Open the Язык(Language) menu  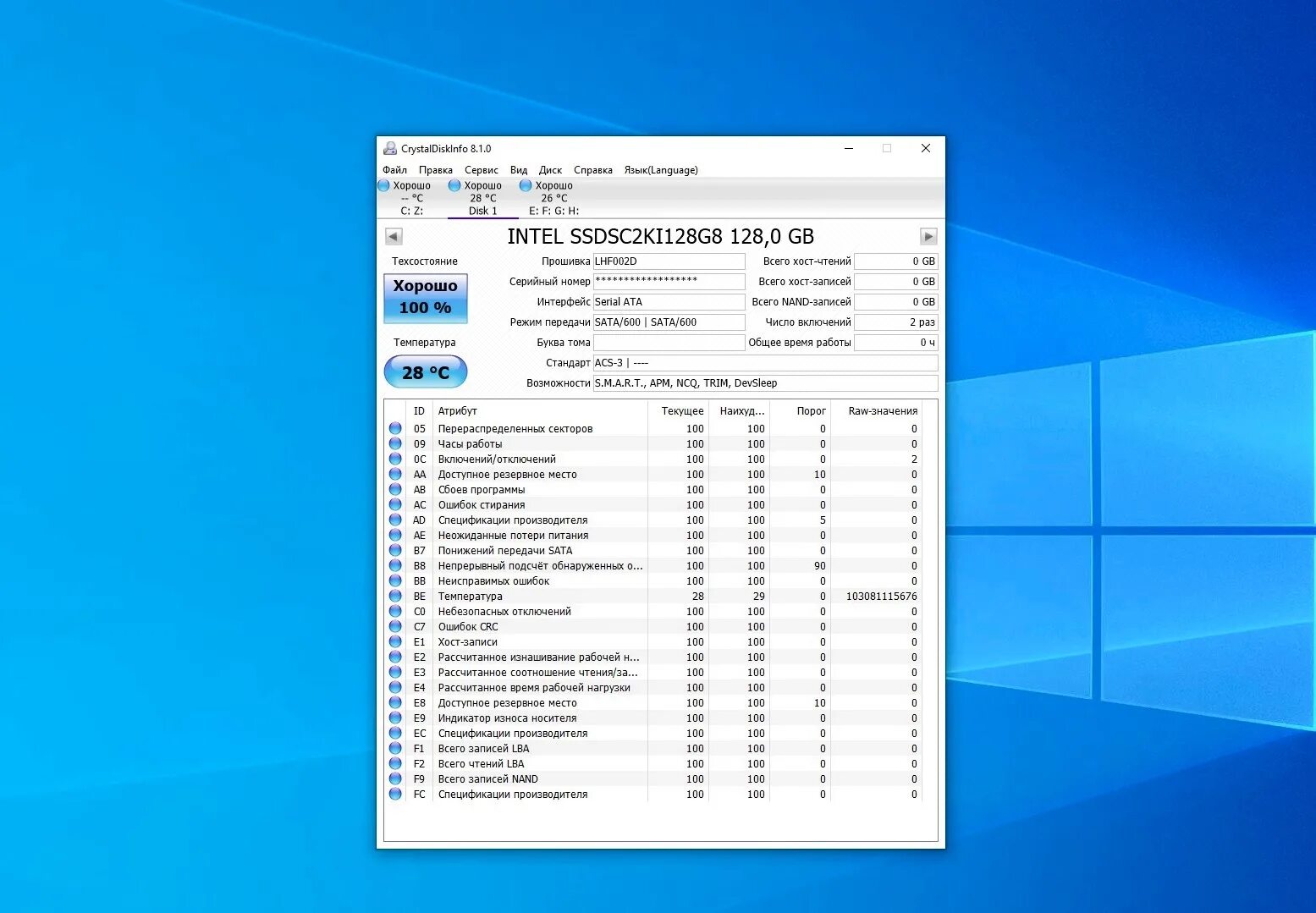661,170
